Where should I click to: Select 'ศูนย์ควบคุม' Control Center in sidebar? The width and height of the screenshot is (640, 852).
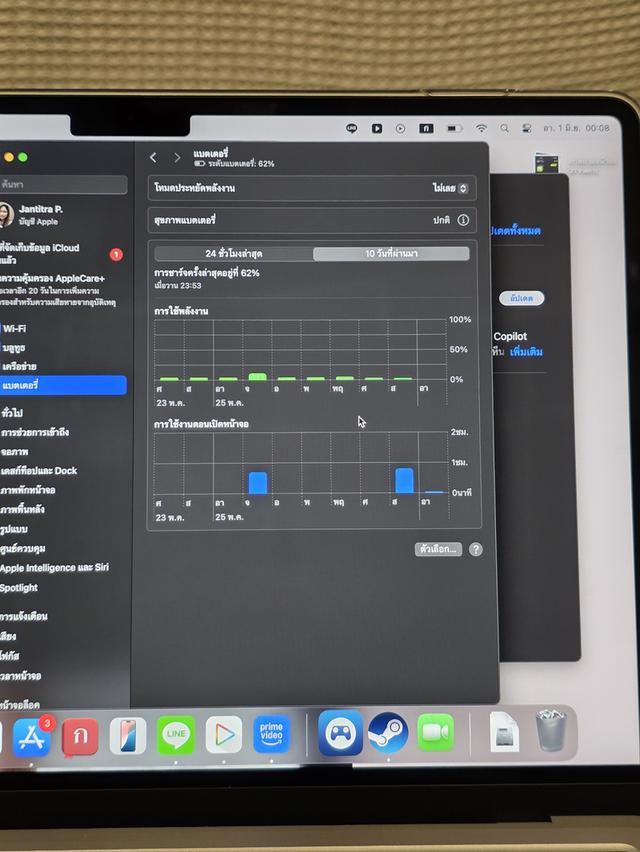pos(63,548)
